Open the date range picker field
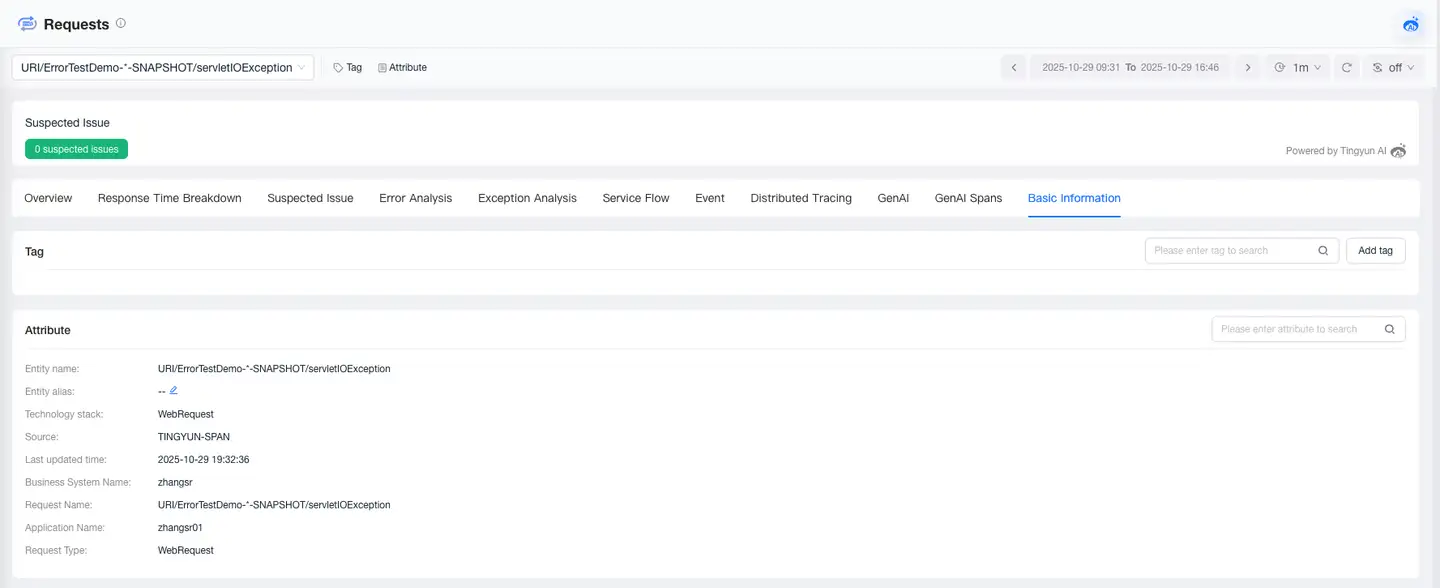 coord(1130,68)
